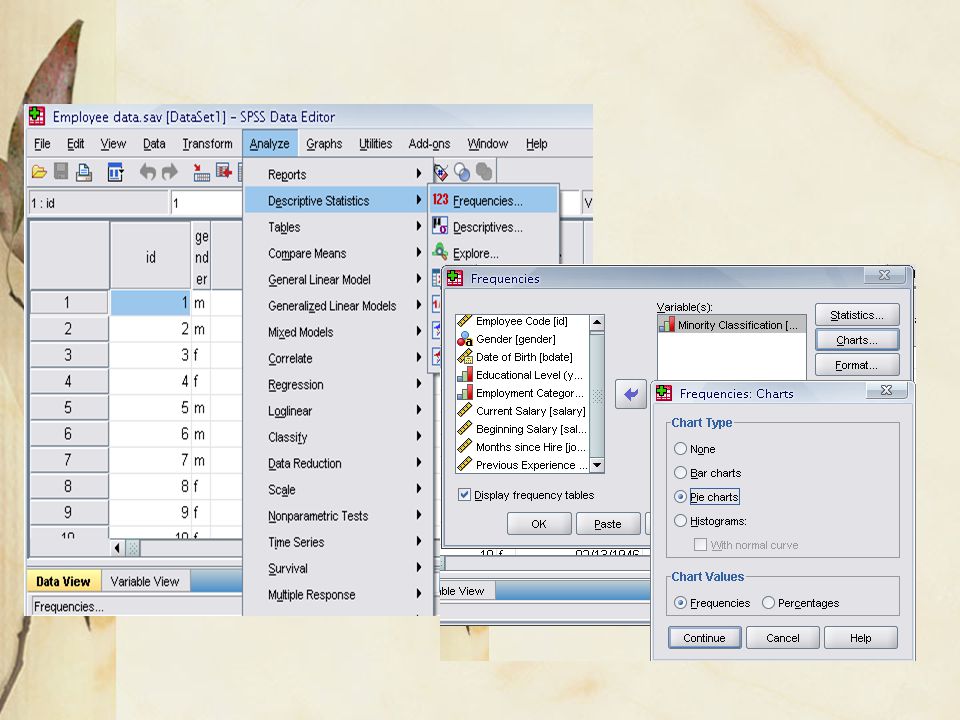Screen dimensions: 960x720
Task: Click the bar icon beside Employment Category
Action: point(465,392)
